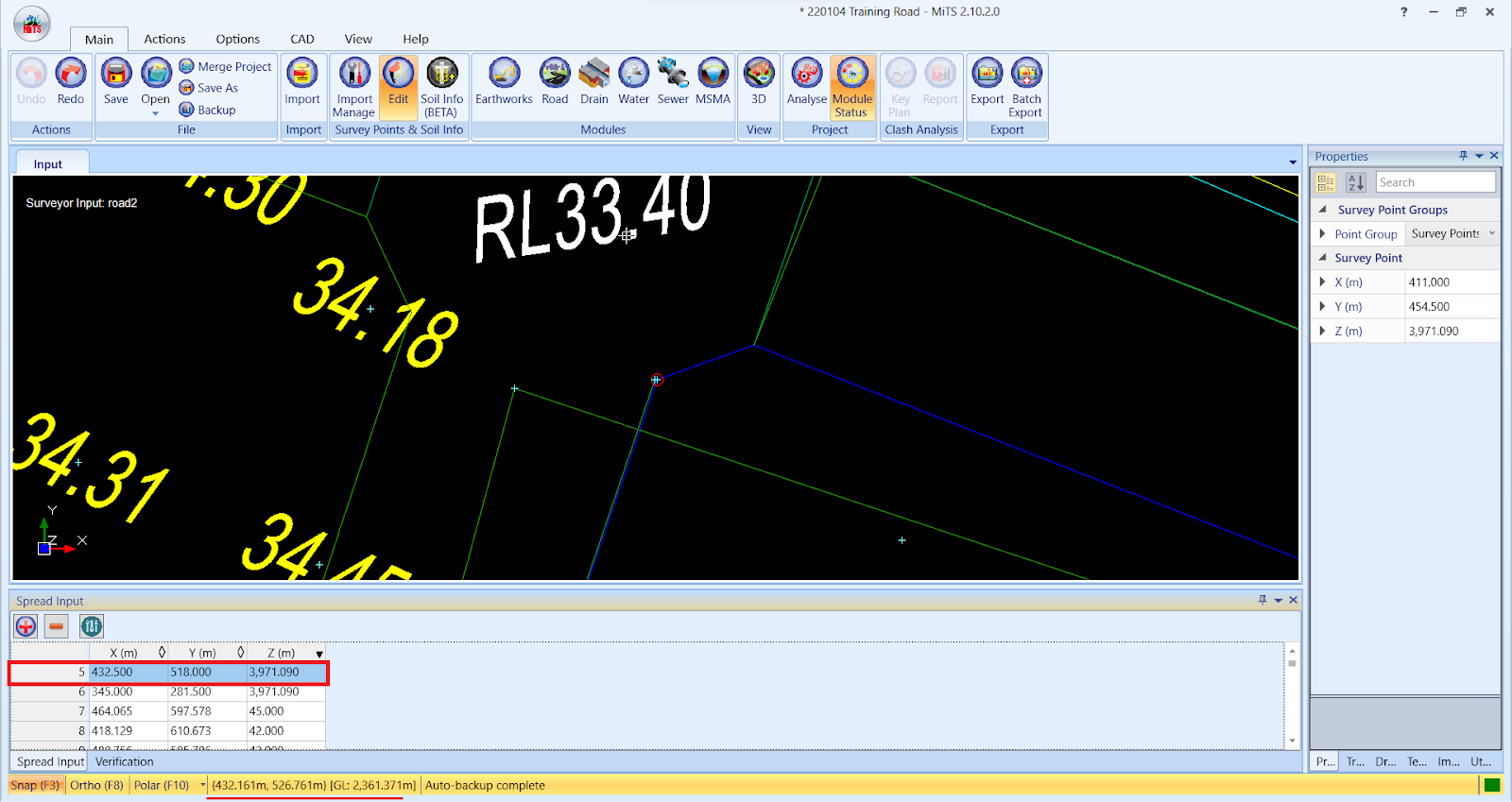Toggle Snap (F3) mode
The height and width of the screenshot is (802, 1512).
tap(35, 785)
